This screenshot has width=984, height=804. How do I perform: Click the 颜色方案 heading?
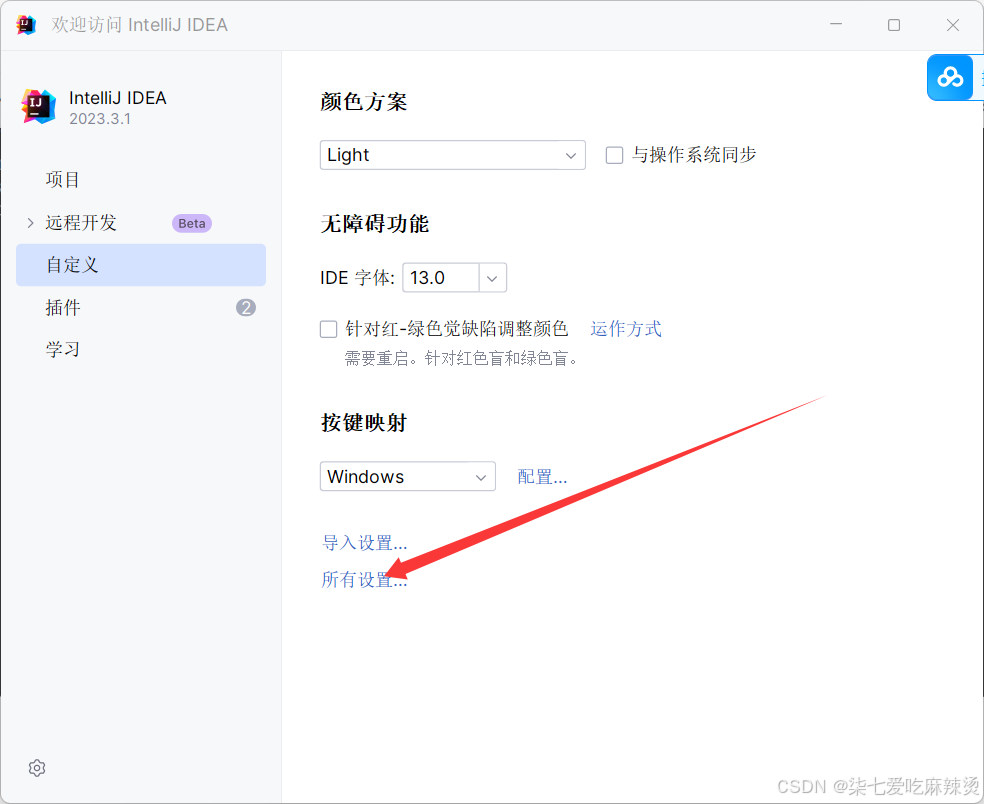click(363, 102)
